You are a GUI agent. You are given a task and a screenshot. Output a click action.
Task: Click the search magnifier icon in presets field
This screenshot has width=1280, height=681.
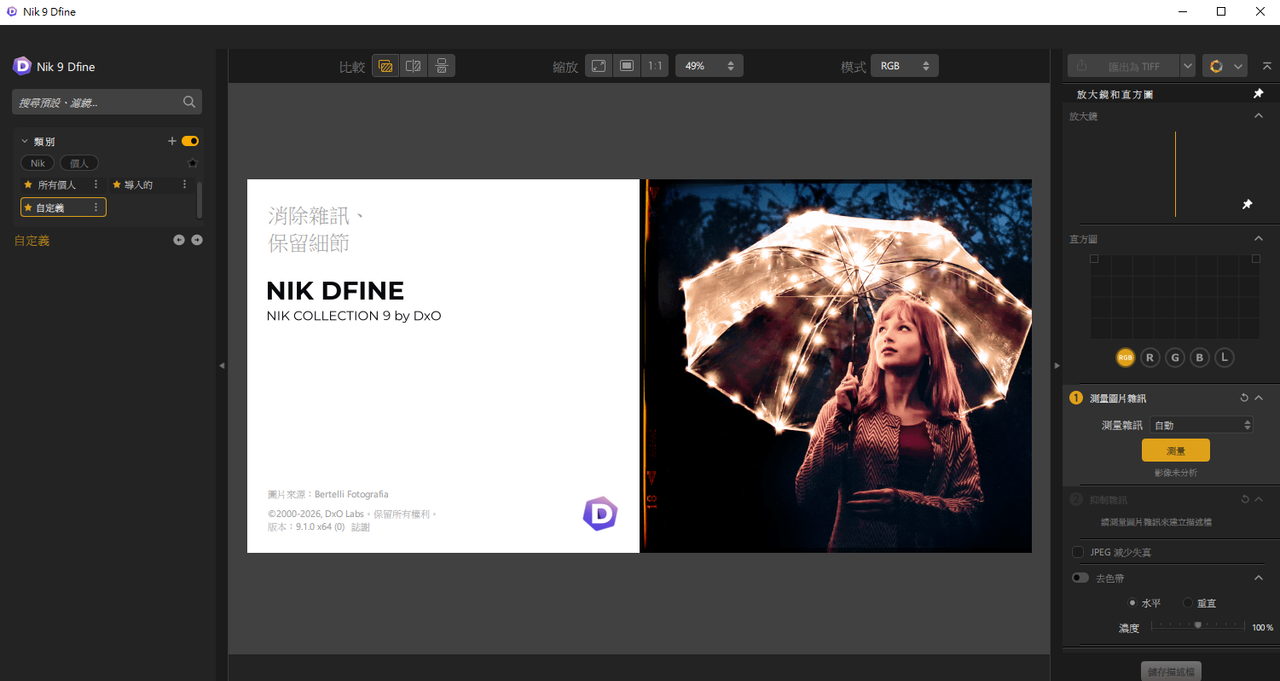tap(189, 102)
